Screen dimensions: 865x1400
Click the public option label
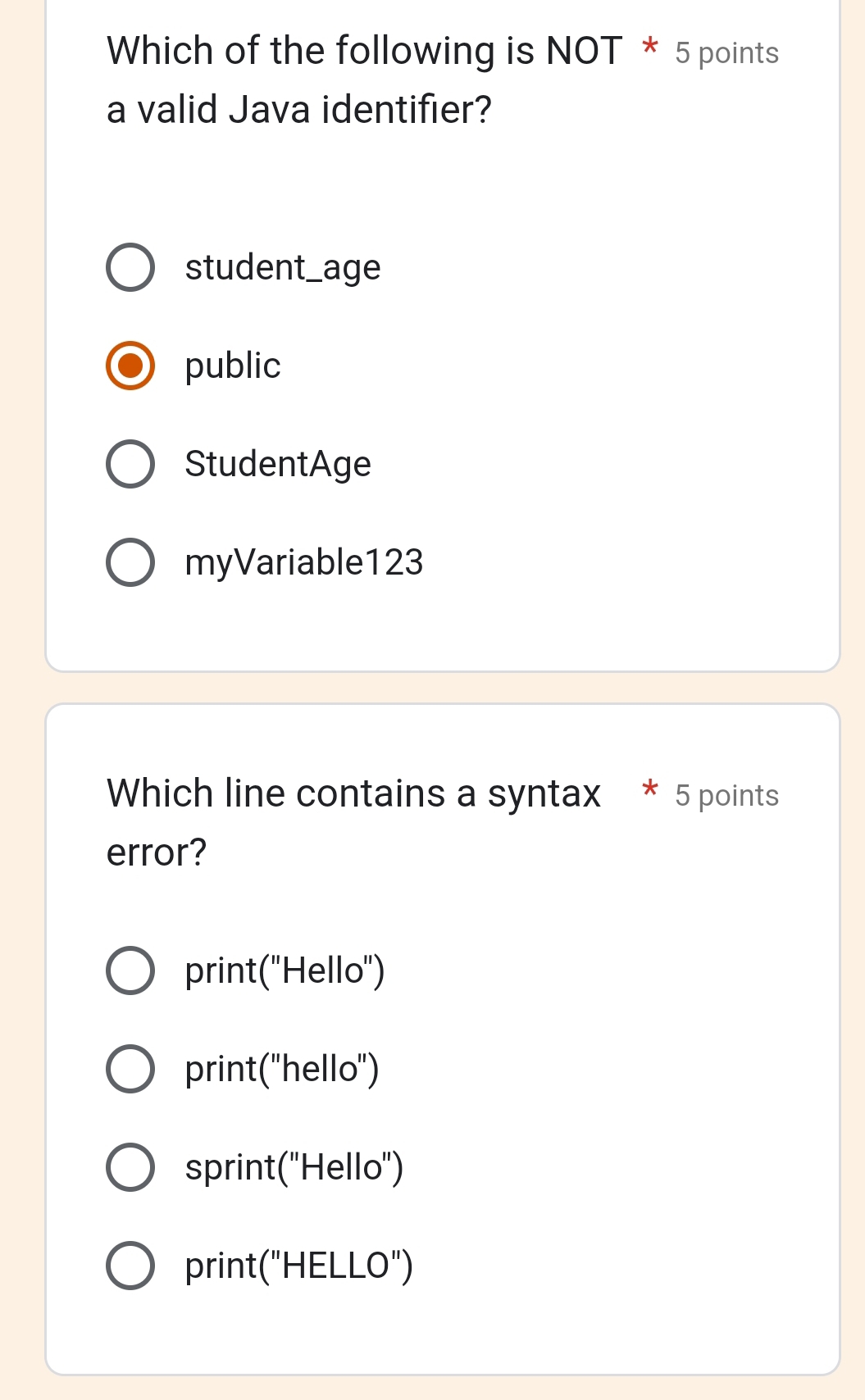coord(233,366)
